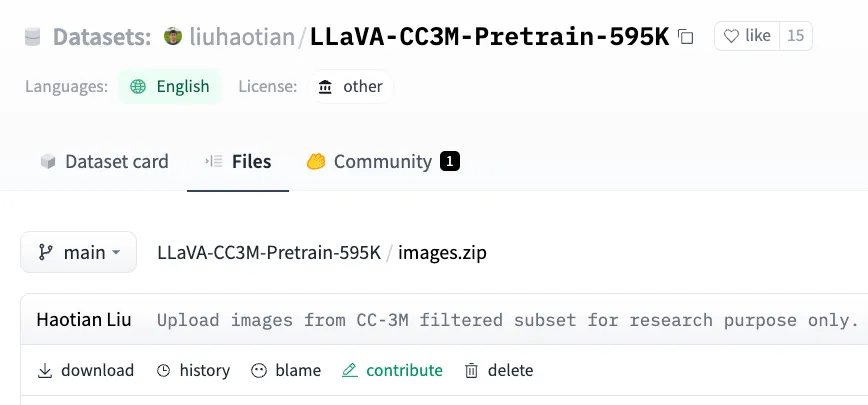The image size is (868, 405).
Task: Click the license bank icon
Action: 325,86
